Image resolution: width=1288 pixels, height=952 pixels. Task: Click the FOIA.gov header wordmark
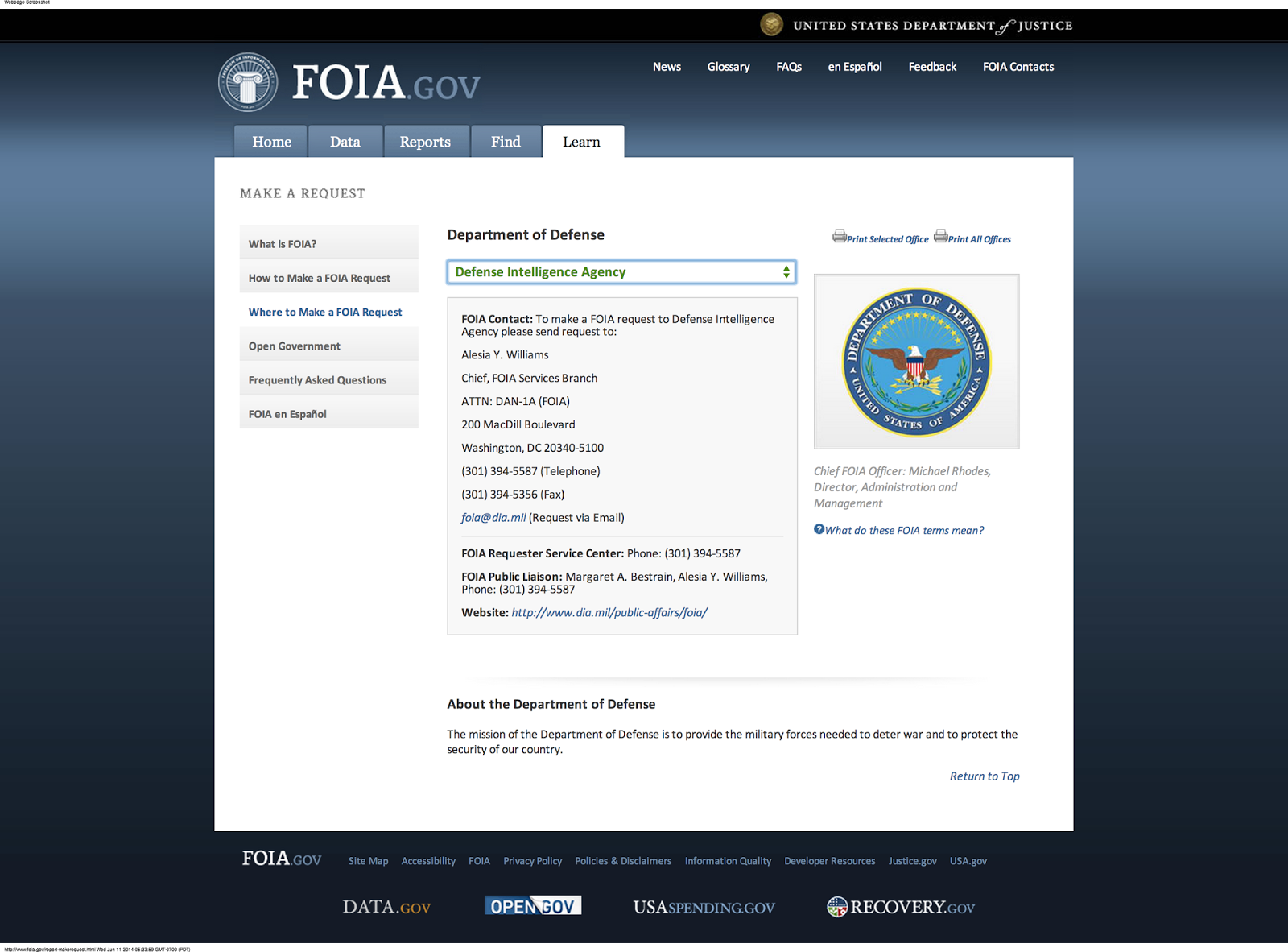coord(386,82)
